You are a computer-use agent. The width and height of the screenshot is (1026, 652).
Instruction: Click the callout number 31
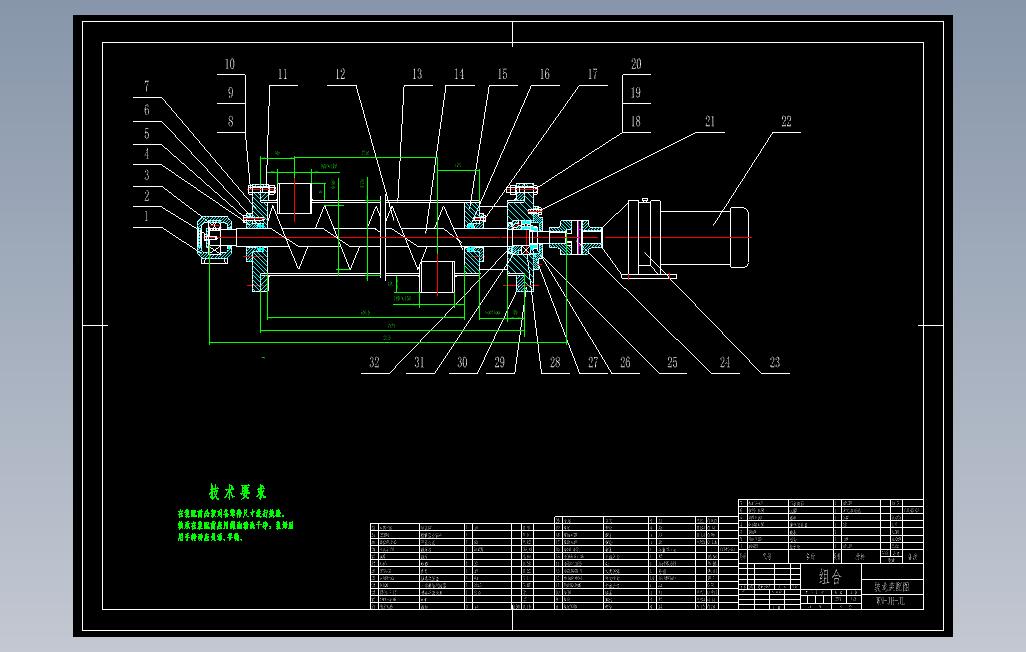tap(419, 362)
